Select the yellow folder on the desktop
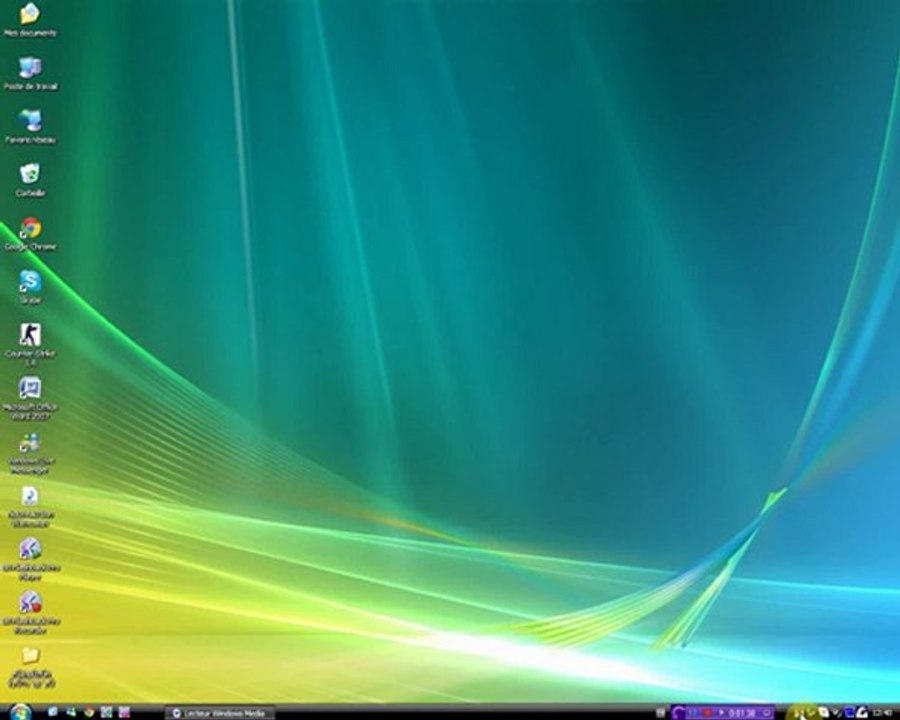 tap(30, 666)
